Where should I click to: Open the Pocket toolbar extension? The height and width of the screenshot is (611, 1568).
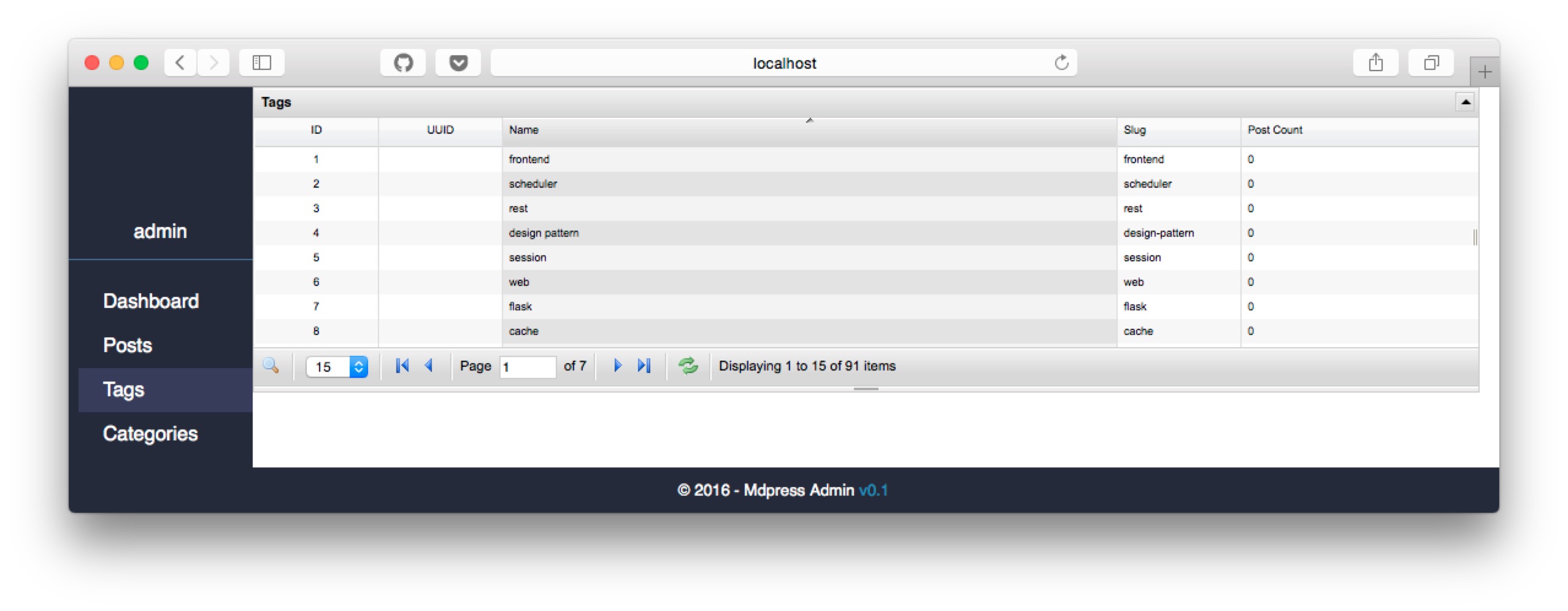(458, 63)
